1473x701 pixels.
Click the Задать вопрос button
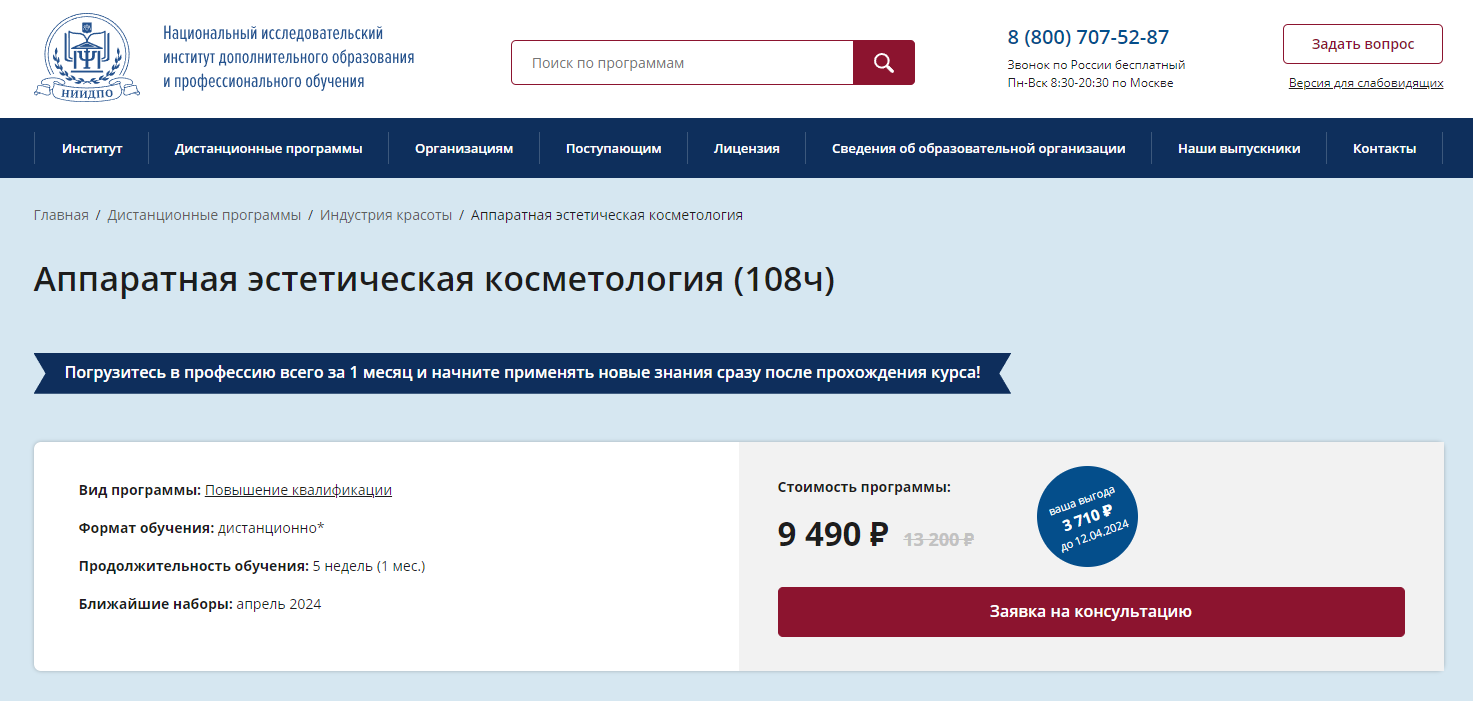1363,44
